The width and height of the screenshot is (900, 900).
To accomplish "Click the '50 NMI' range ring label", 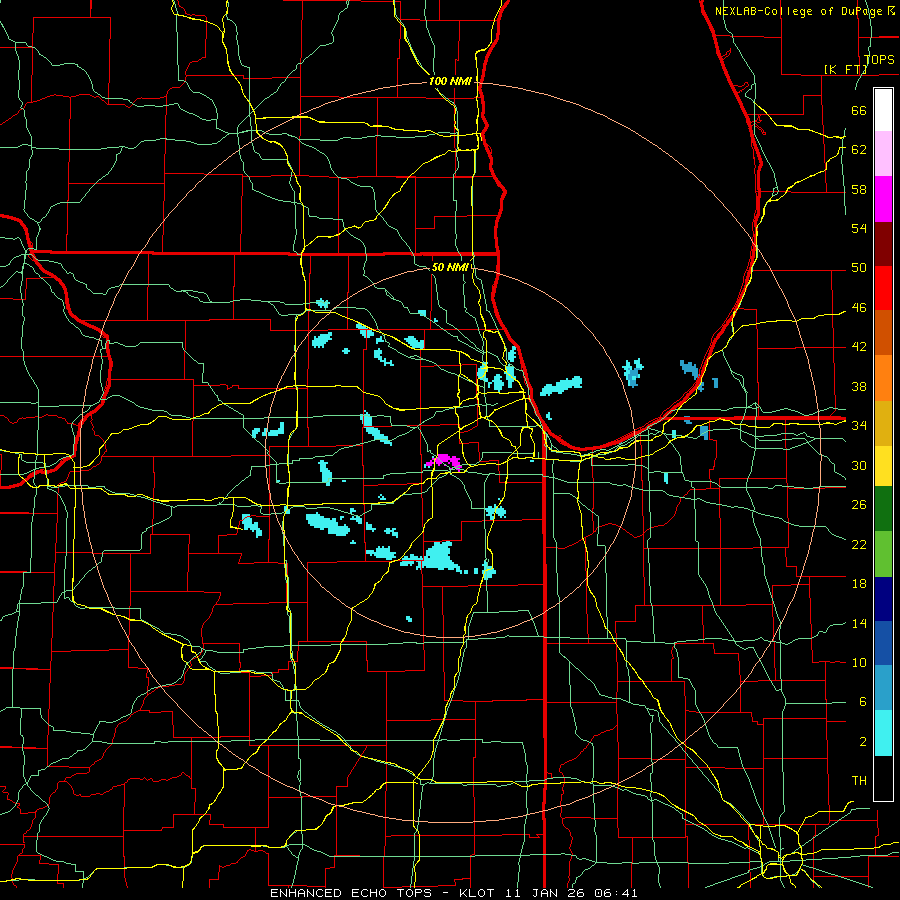I will [450, 267].
